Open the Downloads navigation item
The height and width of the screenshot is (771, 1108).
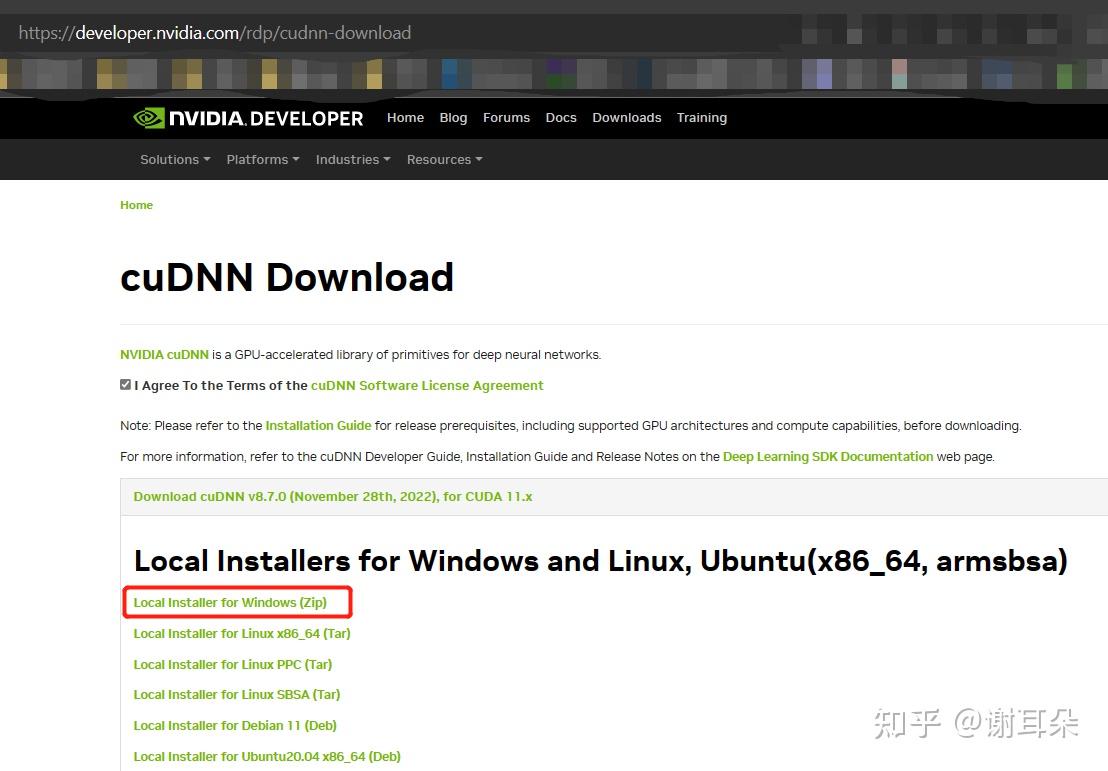[x=627, y=118]
